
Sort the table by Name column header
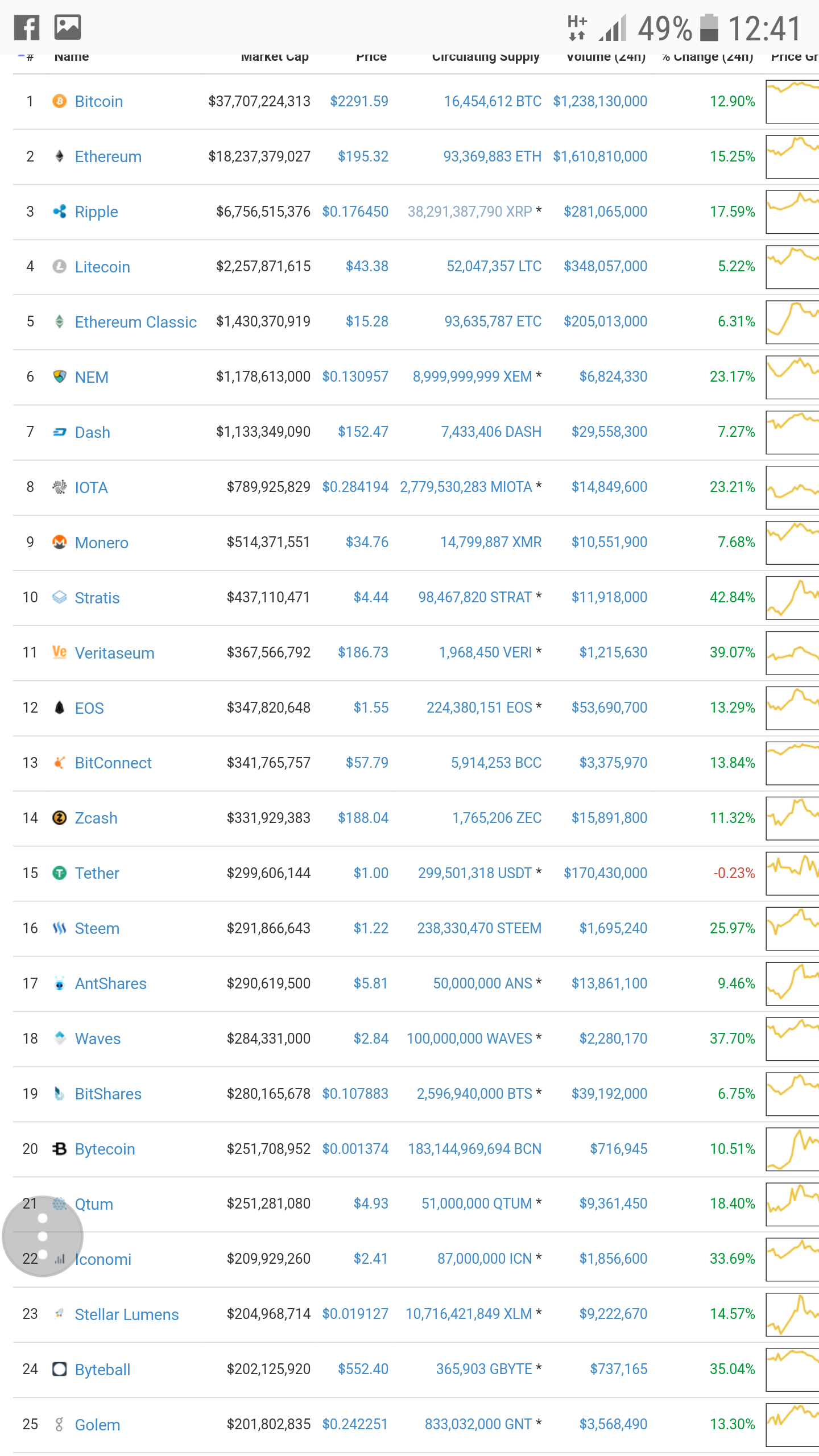click(72, 56)
